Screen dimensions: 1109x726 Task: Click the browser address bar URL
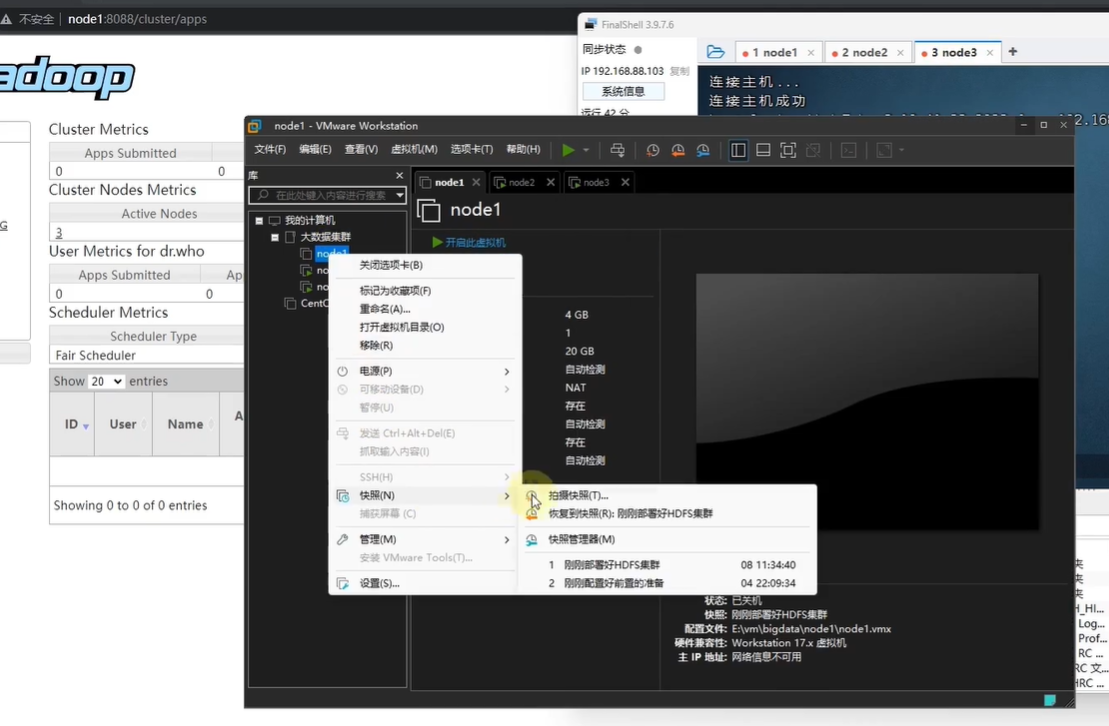137,19
